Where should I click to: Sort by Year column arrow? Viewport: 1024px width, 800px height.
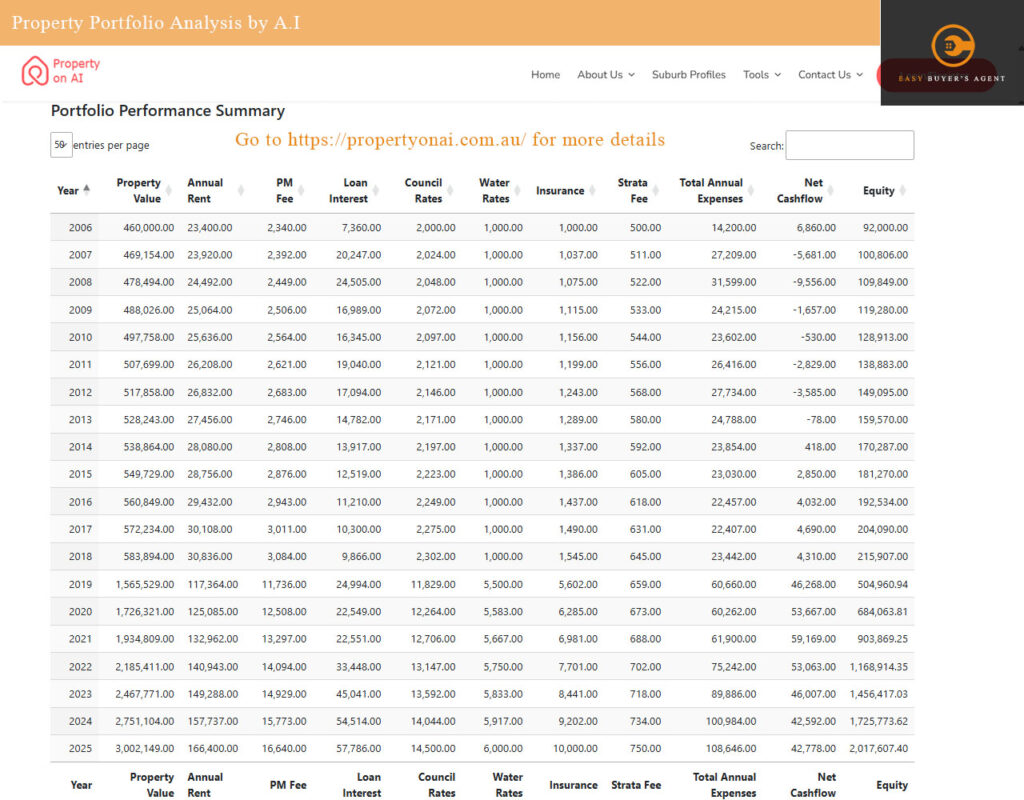pyautogui.click(x=86, y=190)
